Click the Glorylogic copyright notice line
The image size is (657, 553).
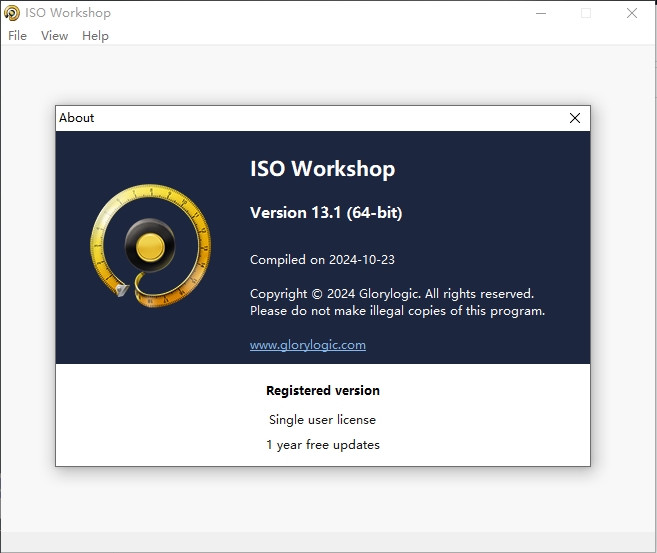pyautogui.click(x=391, y=294)
